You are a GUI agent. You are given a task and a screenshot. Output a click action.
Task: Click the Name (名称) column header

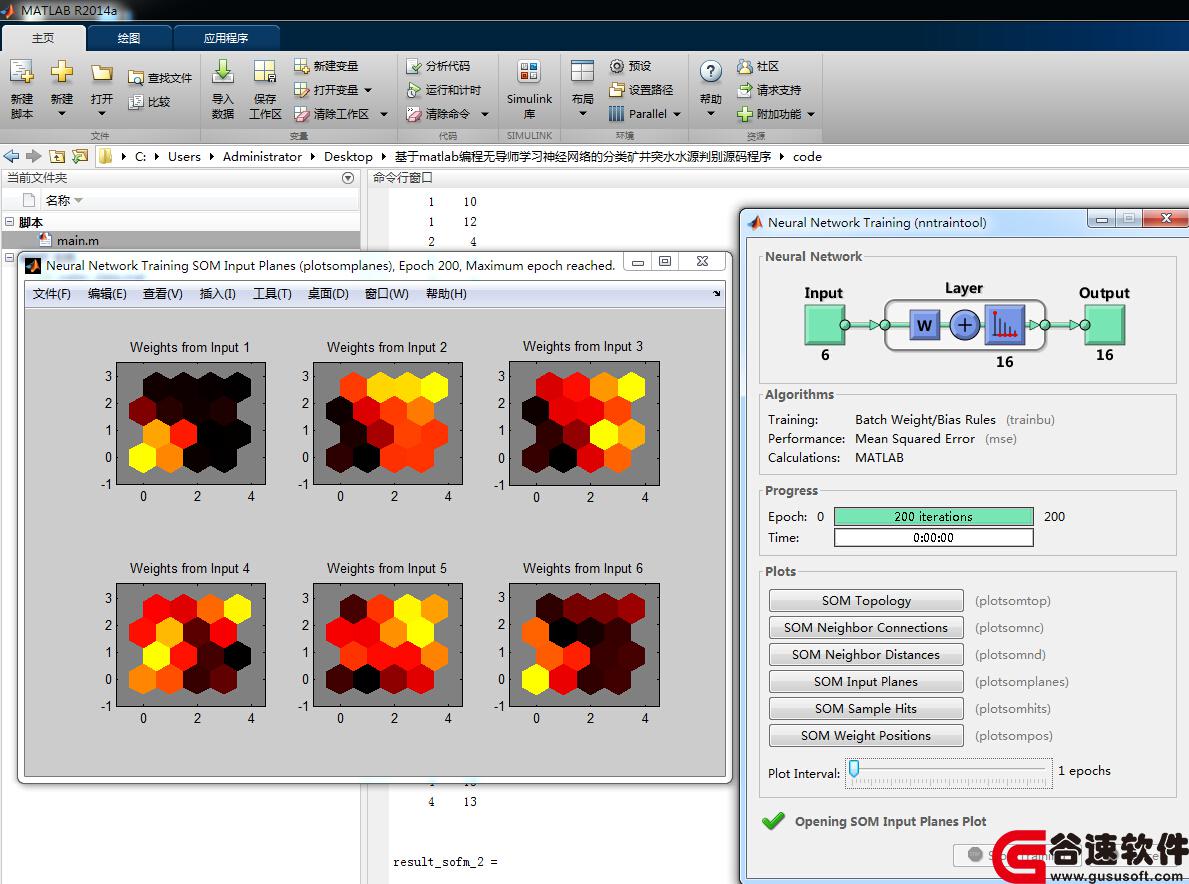[58, 200]
